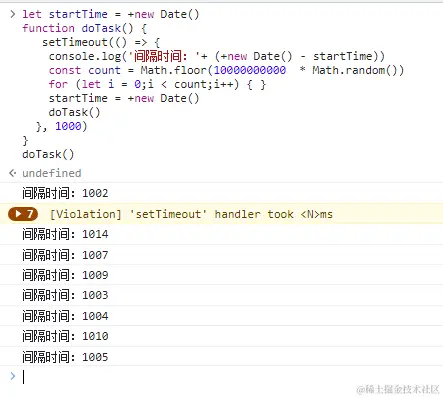
Task: Select the log entry 间隔时间: 1014
Action: [x=65, y=234]
